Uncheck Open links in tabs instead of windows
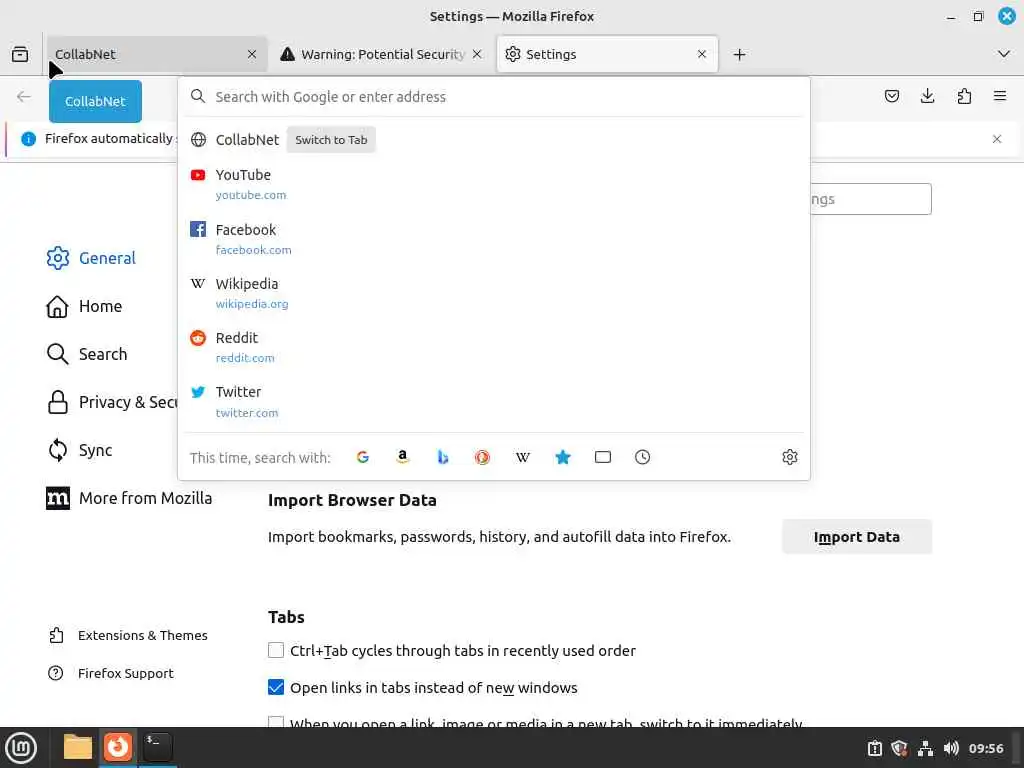Screen dimensions: 1024x768 276,688
